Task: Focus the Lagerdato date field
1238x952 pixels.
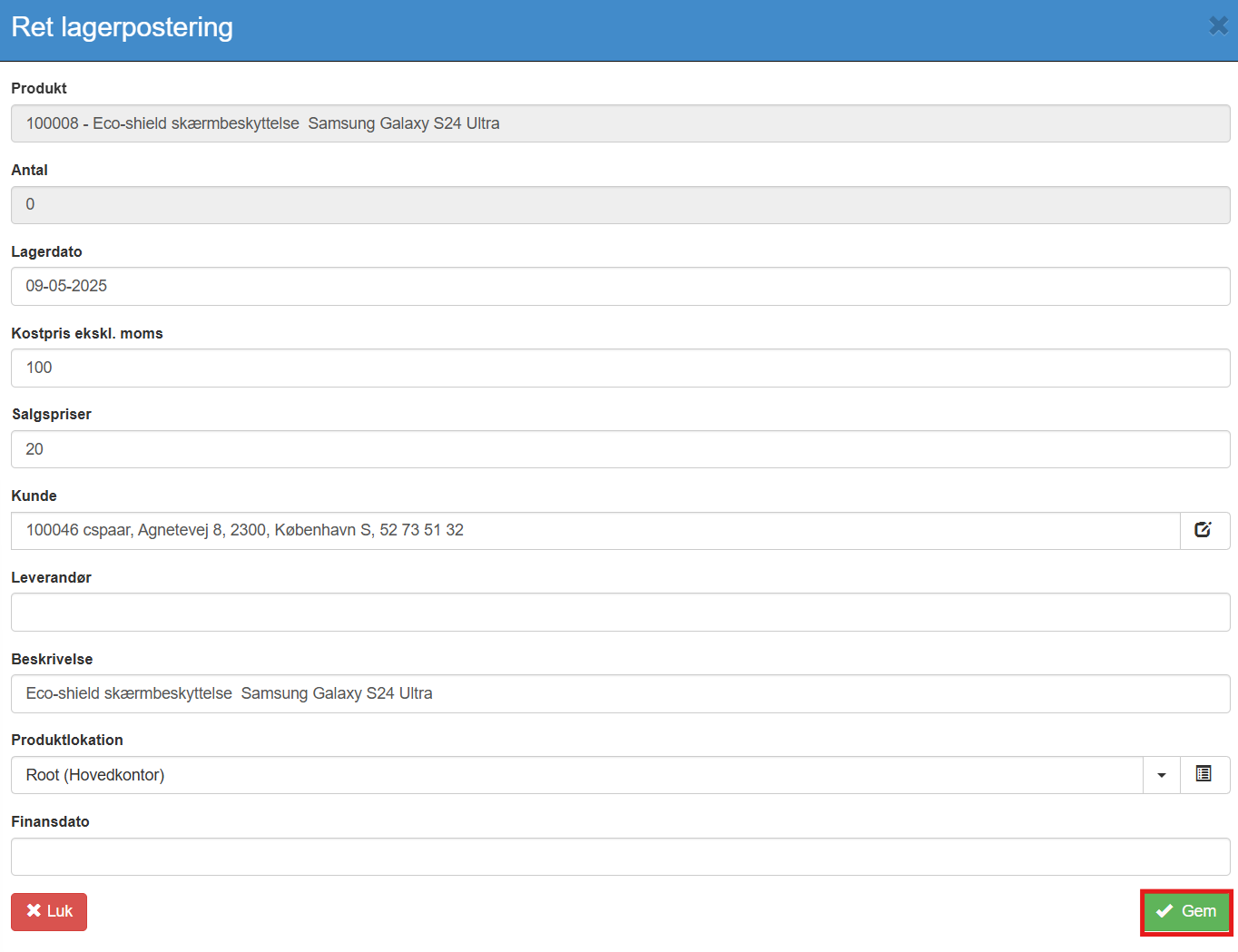Action: (x=621, y=287)
